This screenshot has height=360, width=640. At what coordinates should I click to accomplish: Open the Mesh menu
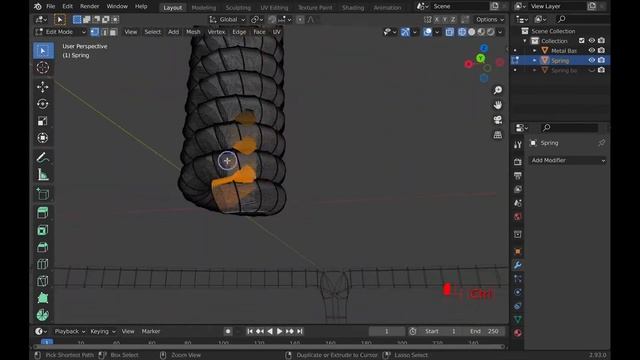(193, 32)
